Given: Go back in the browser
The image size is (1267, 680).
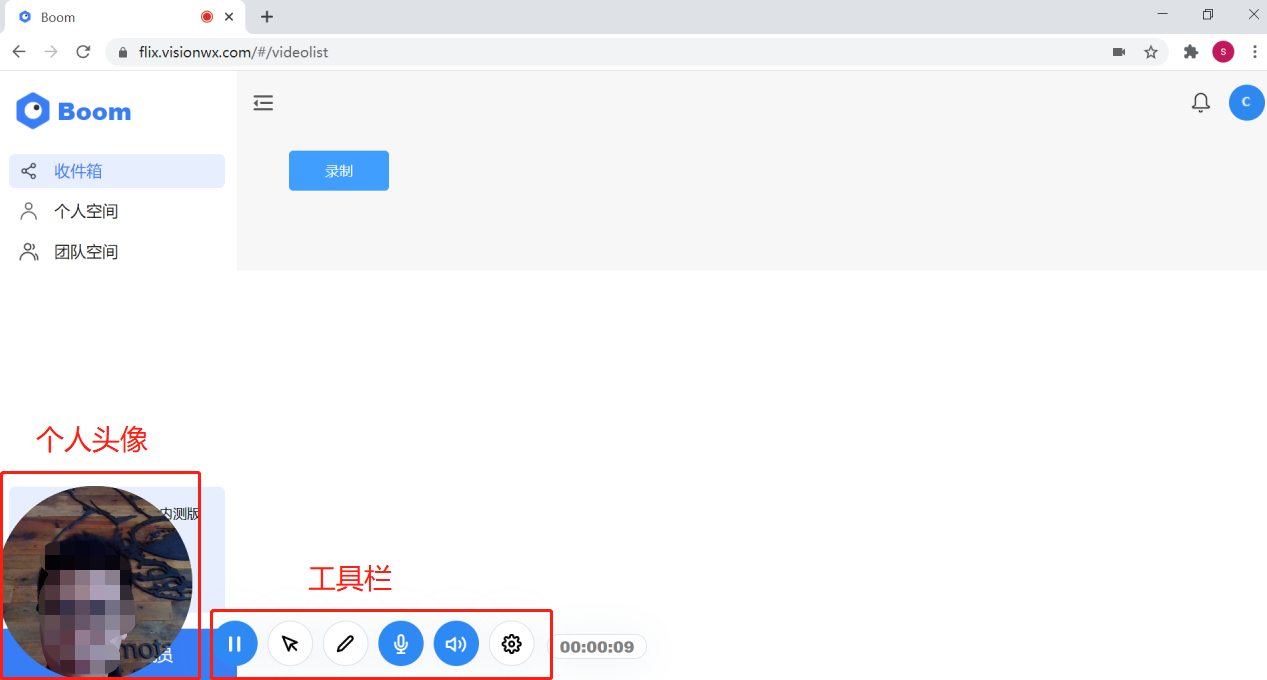Looking at the screenshot, I should (19, 52).
